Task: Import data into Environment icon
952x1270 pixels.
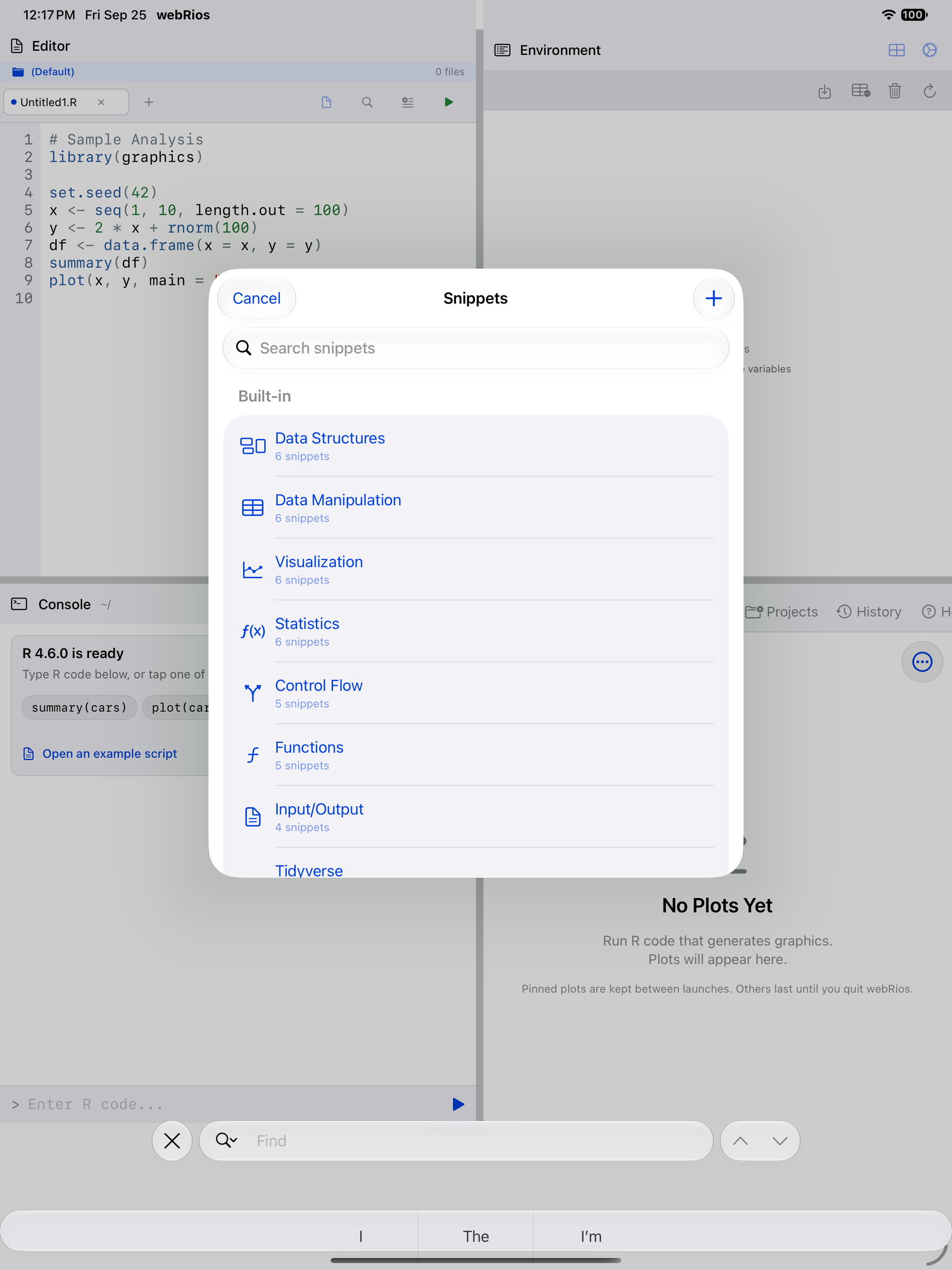Action: (x=825, y=91)
